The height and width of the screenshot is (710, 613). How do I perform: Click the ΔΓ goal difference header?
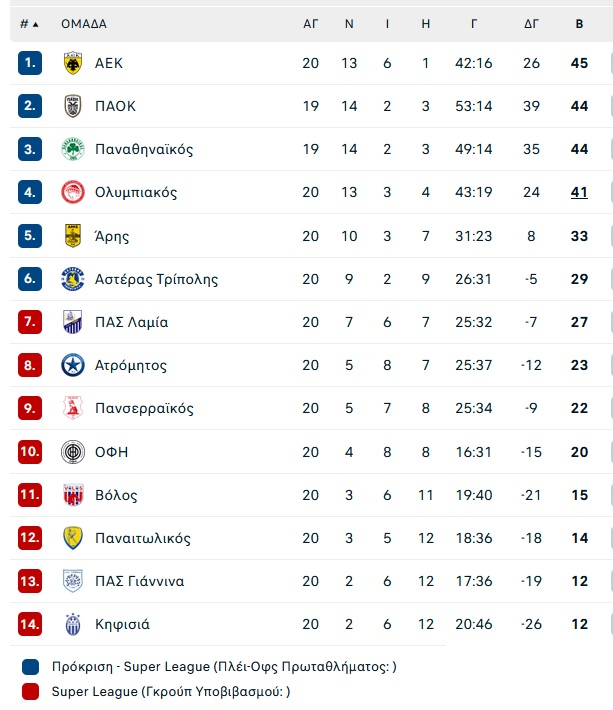(x=531, y=24)
